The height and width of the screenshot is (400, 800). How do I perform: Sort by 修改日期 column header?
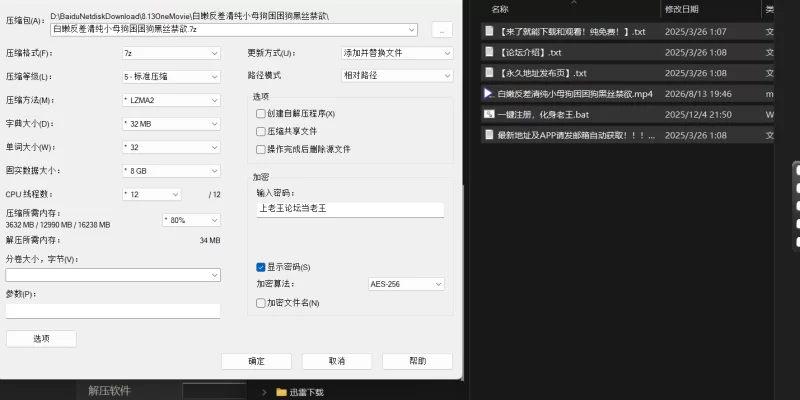pyautogui.click(x=682, y=9)
